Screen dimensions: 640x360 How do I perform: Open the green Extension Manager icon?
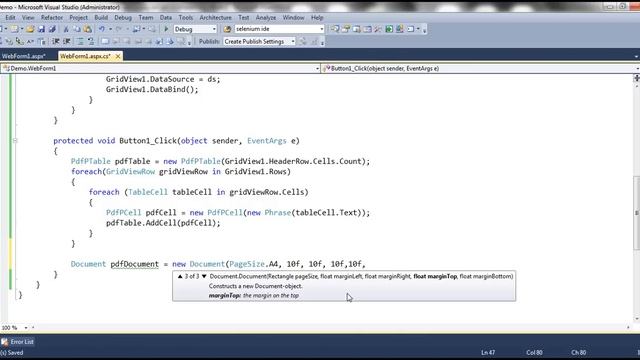(389, 29)
